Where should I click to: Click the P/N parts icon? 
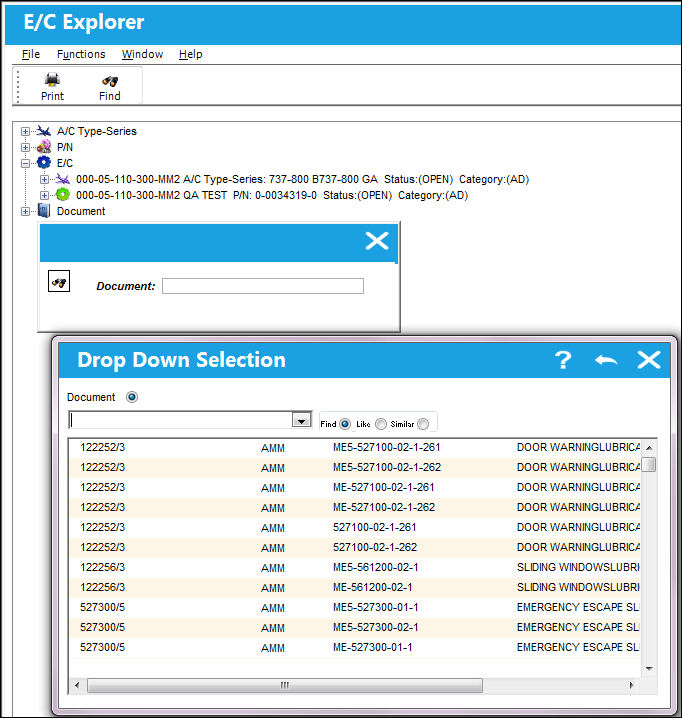(44, 147)
